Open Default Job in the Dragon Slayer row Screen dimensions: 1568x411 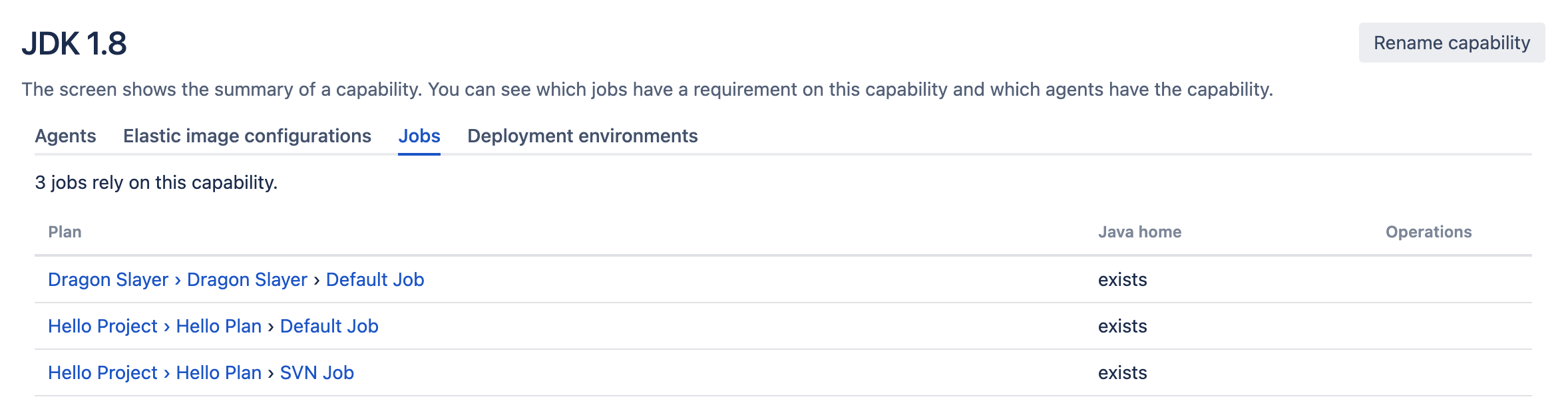click(x=375, y=280)
